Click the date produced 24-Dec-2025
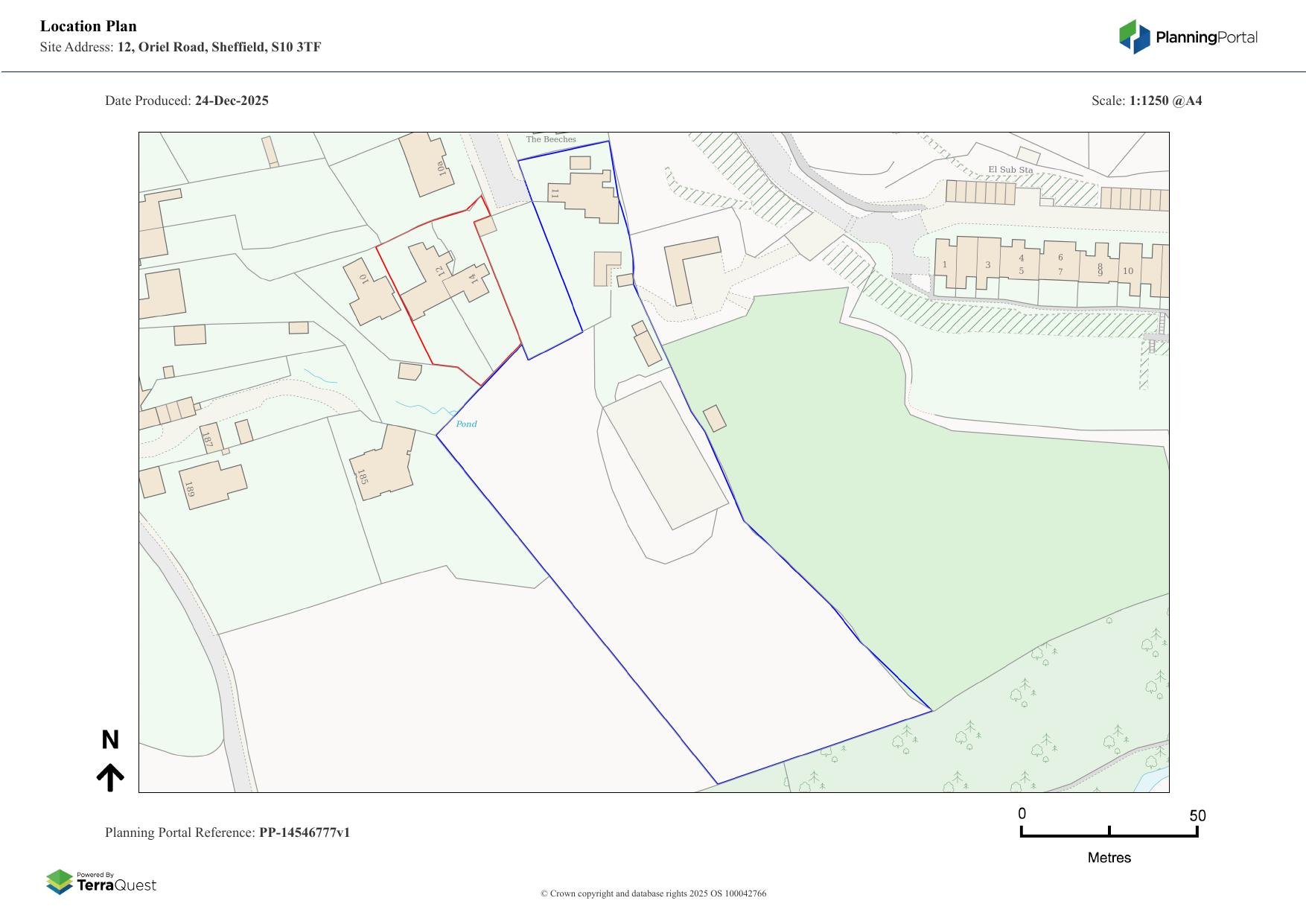1306x924 pixels. (232, 101)
